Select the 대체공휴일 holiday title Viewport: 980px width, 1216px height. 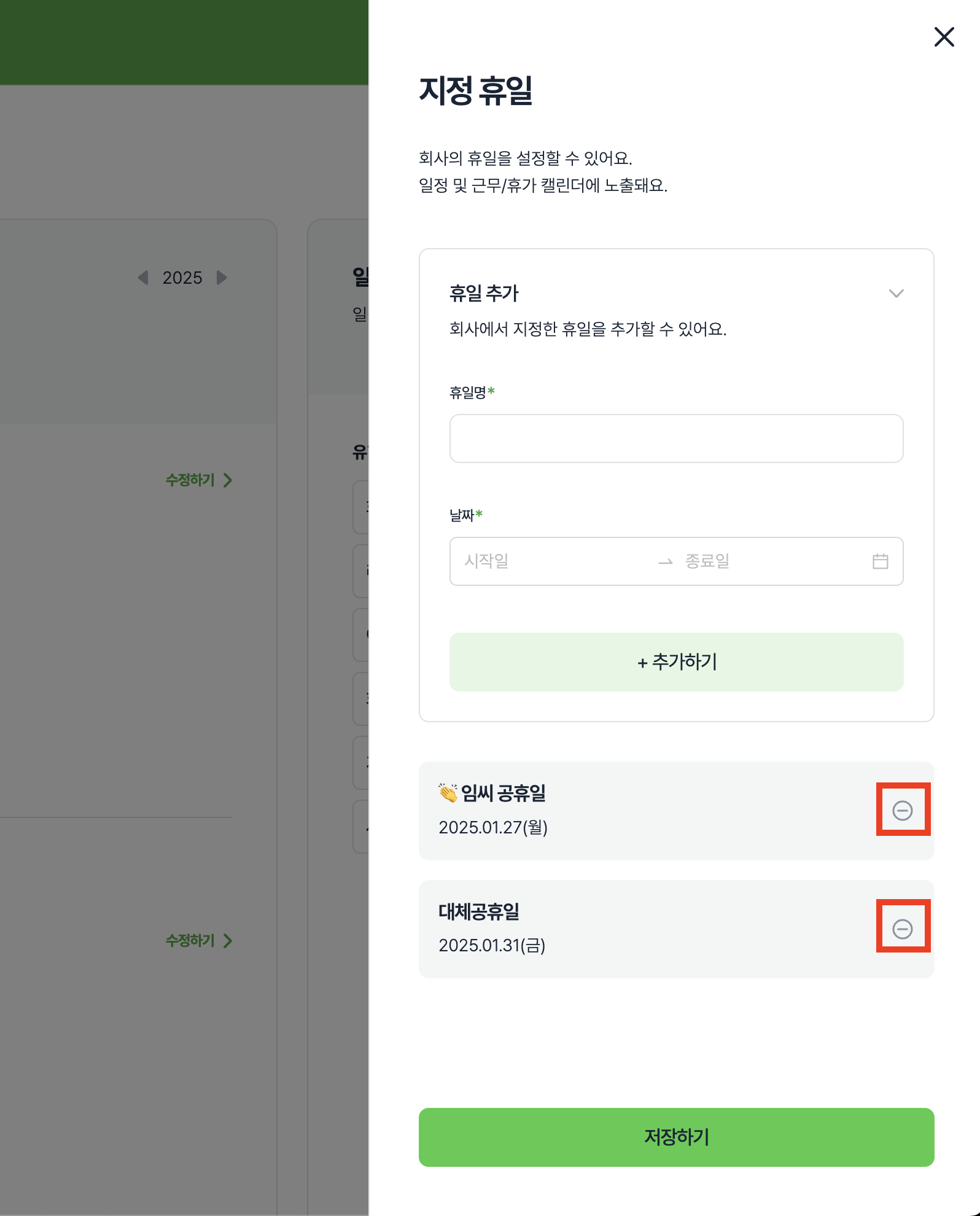[x=479, y=912]
